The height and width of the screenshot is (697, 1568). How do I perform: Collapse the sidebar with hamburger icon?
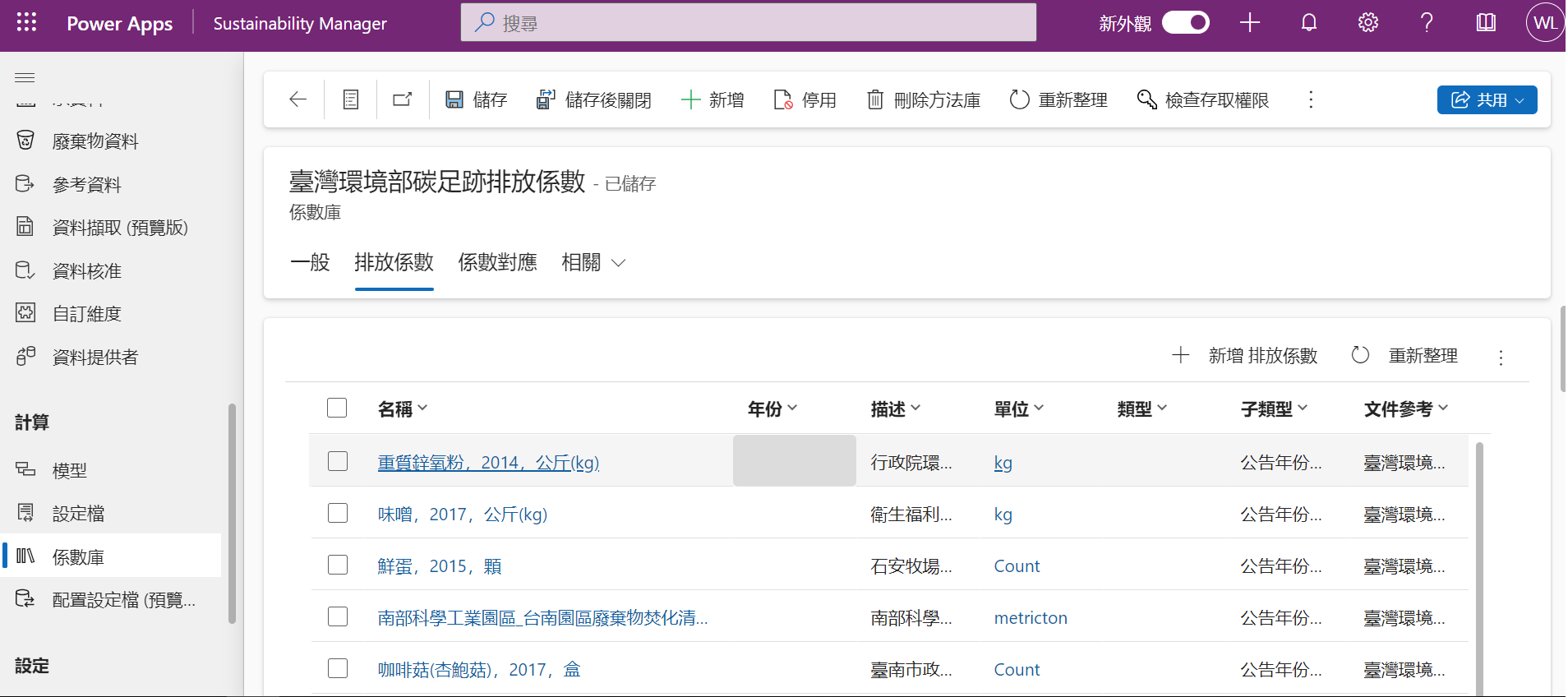pyautogui.click(x=25, y=77)
